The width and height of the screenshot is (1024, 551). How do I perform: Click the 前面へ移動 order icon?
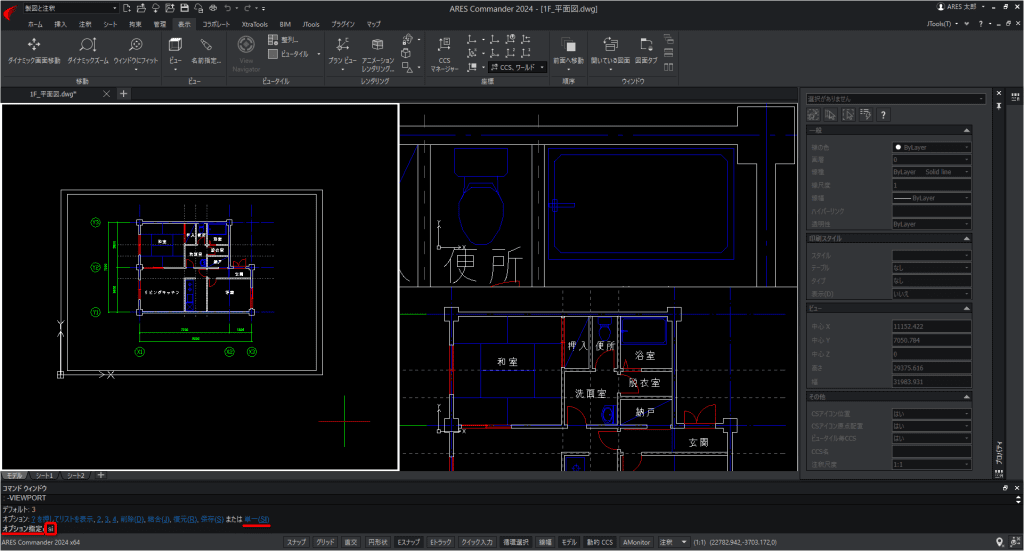(568, 51)
